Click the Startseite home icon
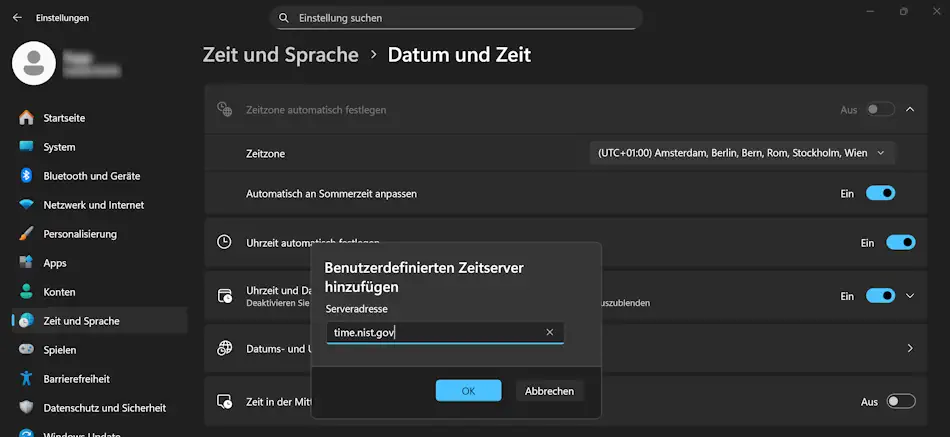 [26, 118]
